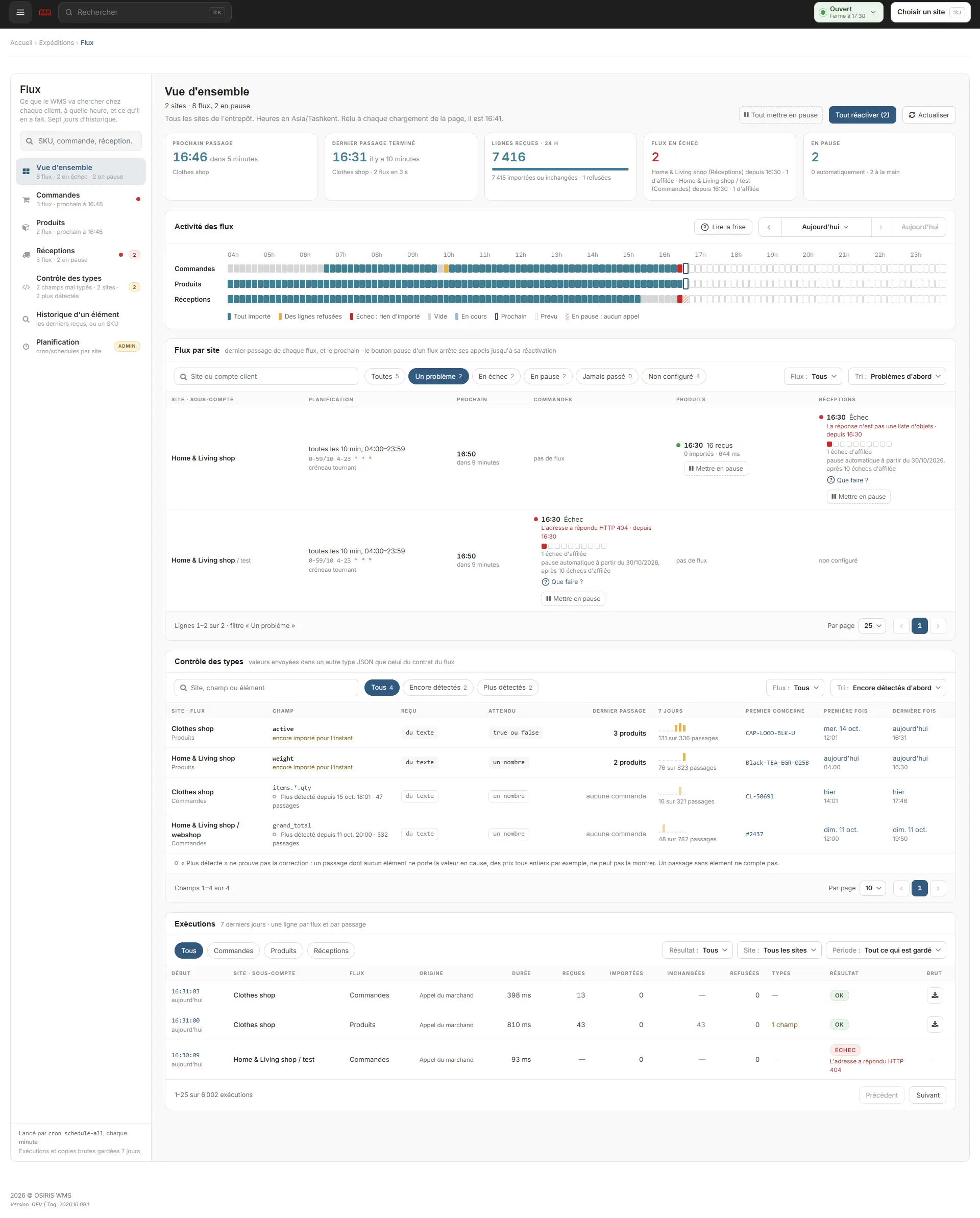Screen dimensions: 980x1218
Task: Open Vue d'ensemble in the sidebar
Action: (x=81, y=171)
